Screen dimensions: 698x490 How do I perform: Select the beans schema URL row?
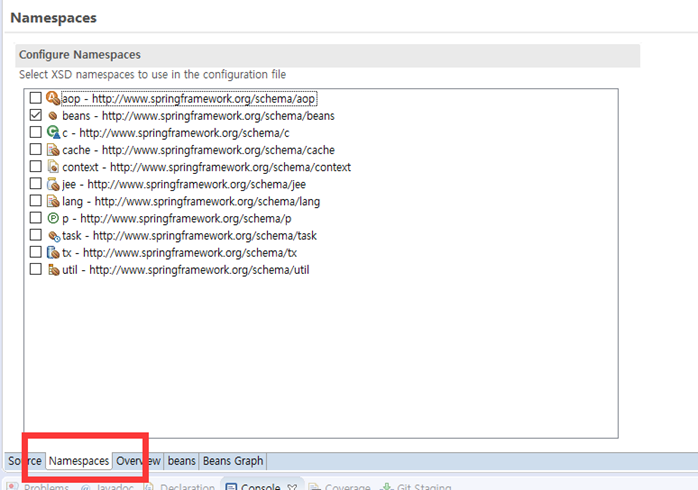click(x=198, y=116)
